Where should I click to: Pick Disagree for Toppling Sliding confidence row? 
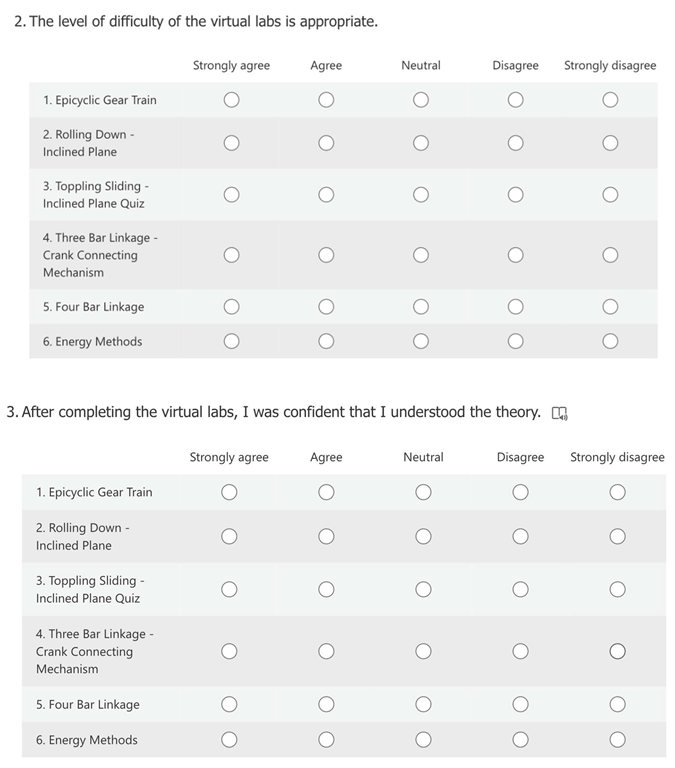(520, 589)
